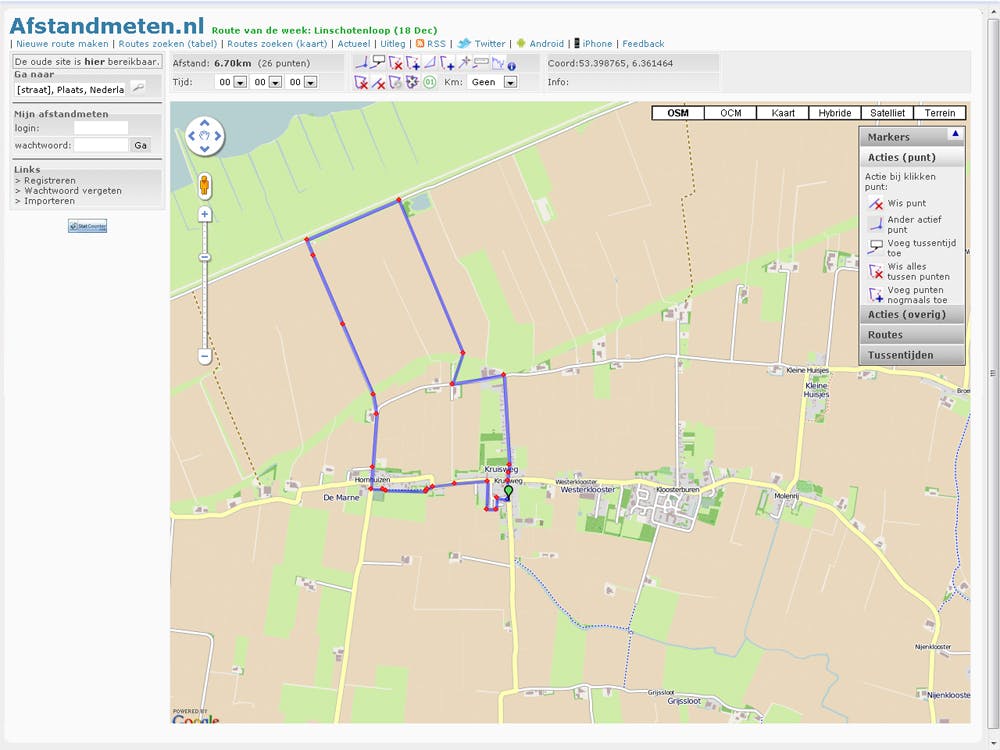Click the map zoom-in plus button
The image size is (1000, 750).
coord(204,214)
